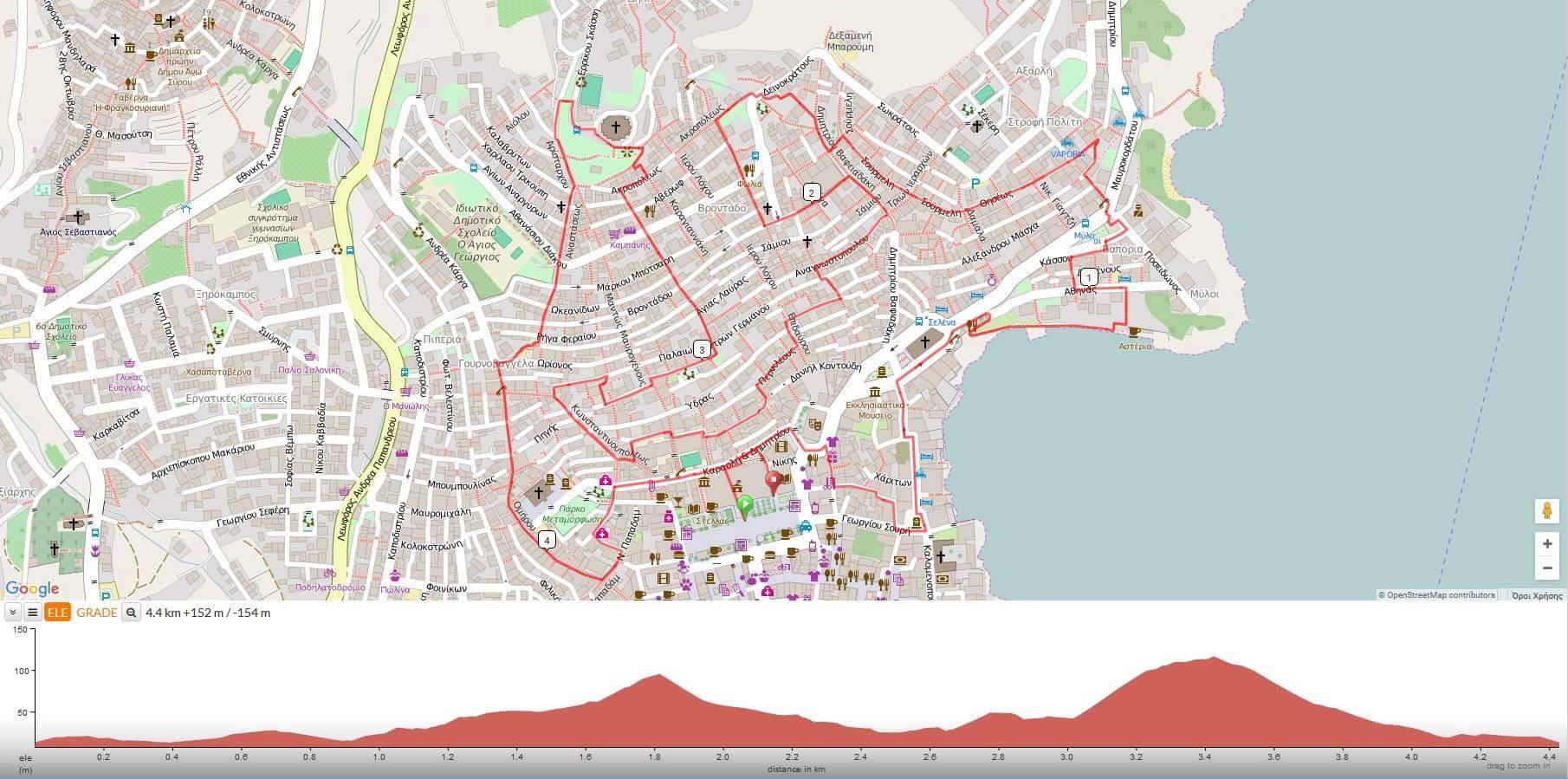The height and width of the screenshot is (779, 1568).
Task: Drop the Street View pegman icon
Action: pos(1546,511)
